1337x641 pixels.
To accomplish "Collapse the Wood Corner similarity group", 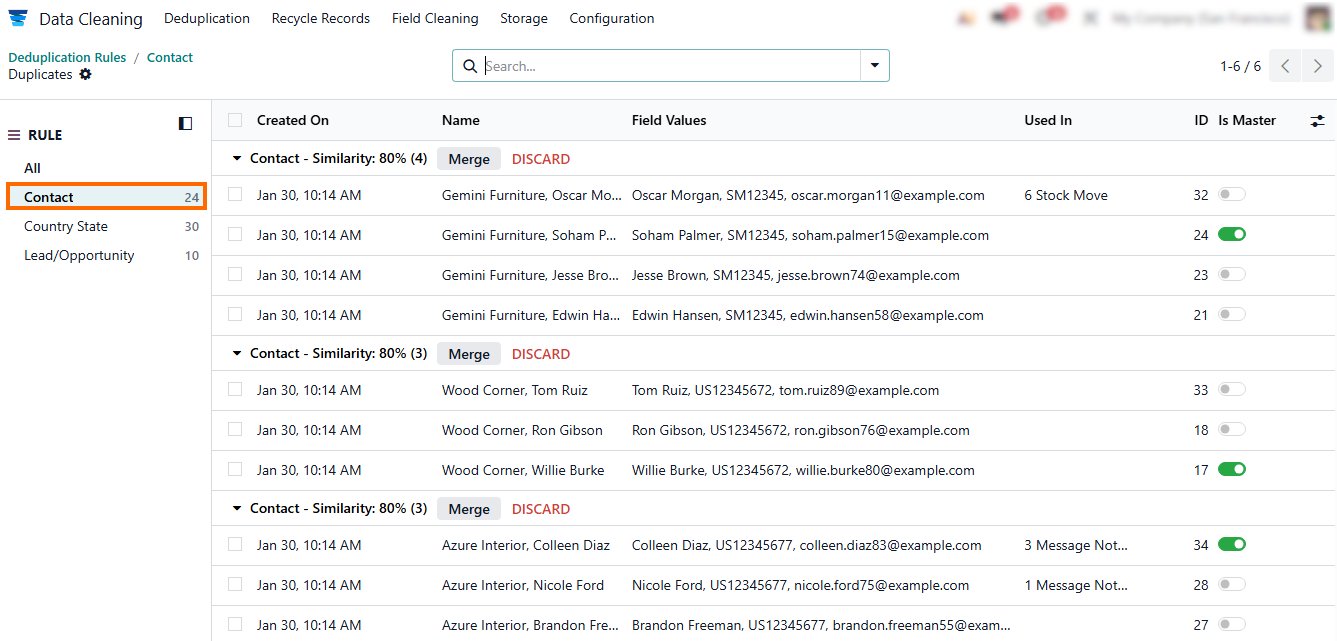I will [x=237, y=354].
